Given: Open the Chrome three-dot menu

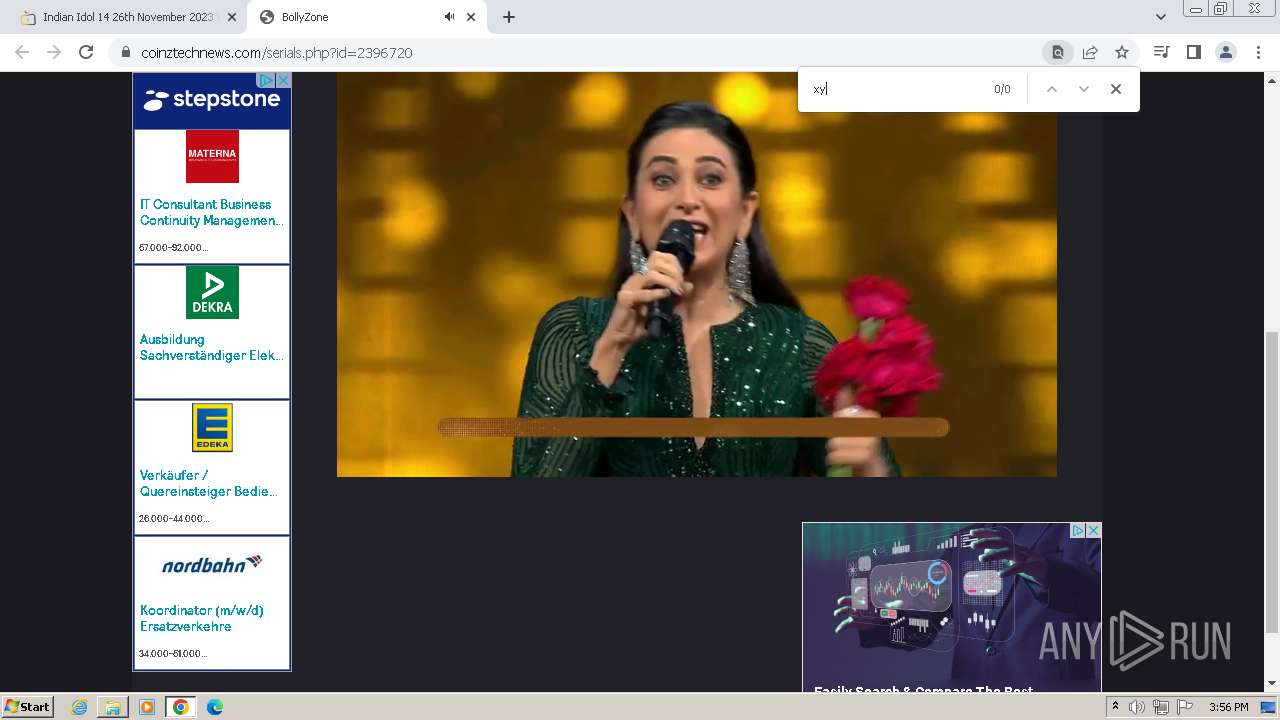Looking at the screenshot, I should [1258, 52].
